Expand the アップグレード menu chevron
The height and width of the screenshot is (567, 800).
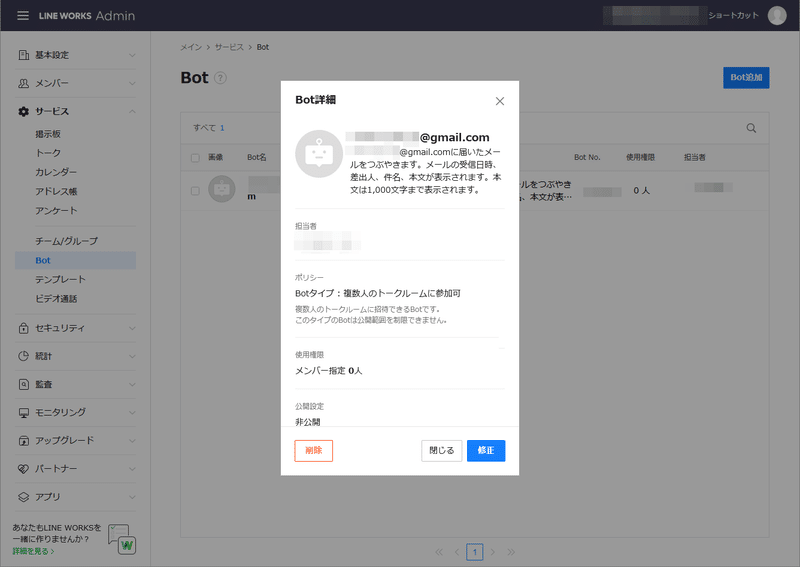pos(132,440)
